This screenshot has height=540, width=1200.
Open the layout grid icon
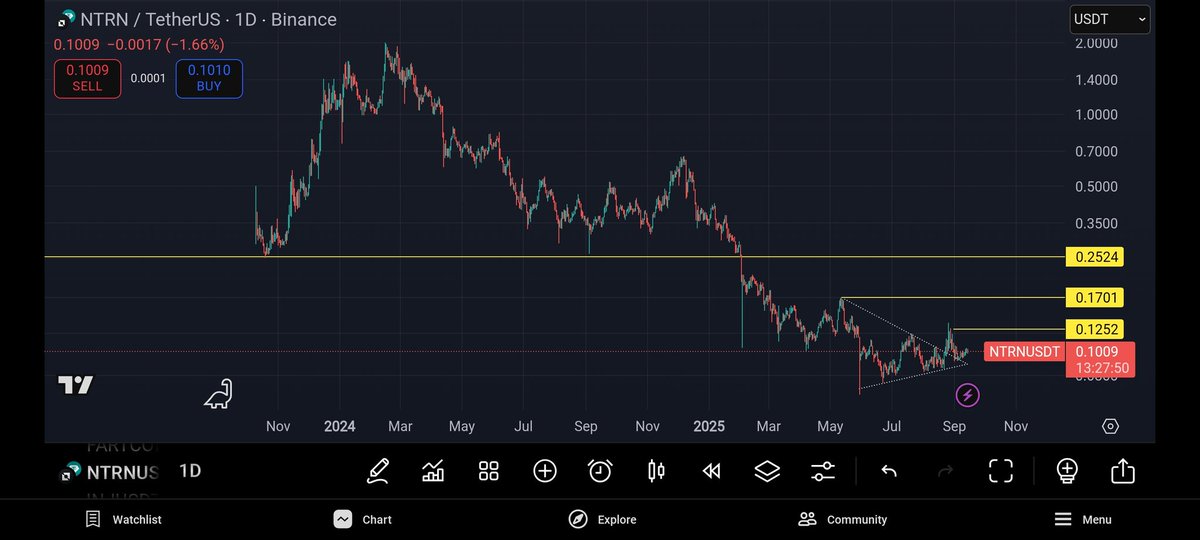(x=489, y=470)
